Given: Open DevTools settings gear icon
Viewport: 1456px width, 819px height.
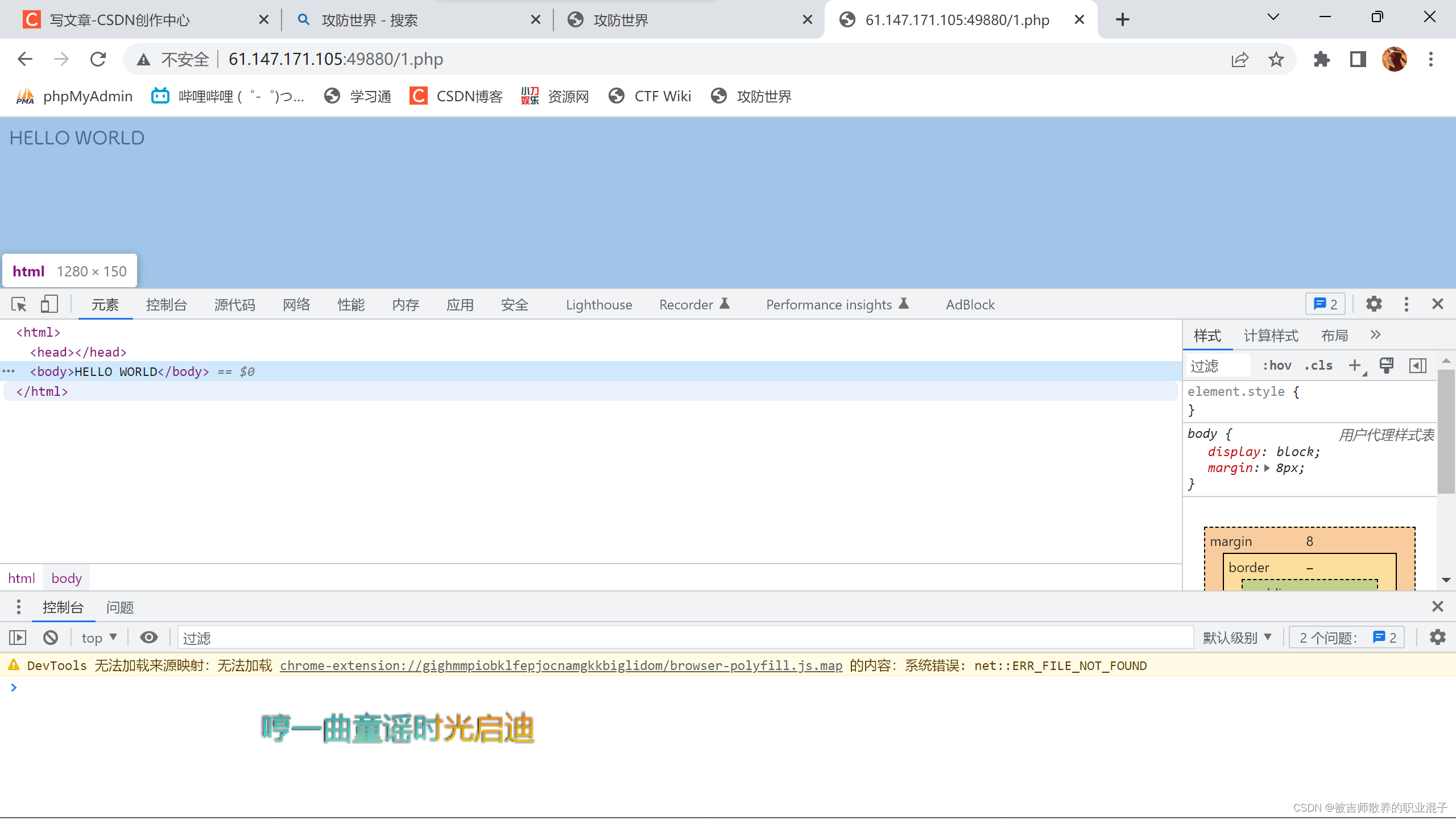Looking at the screenshot, I should pos(1374,304).
